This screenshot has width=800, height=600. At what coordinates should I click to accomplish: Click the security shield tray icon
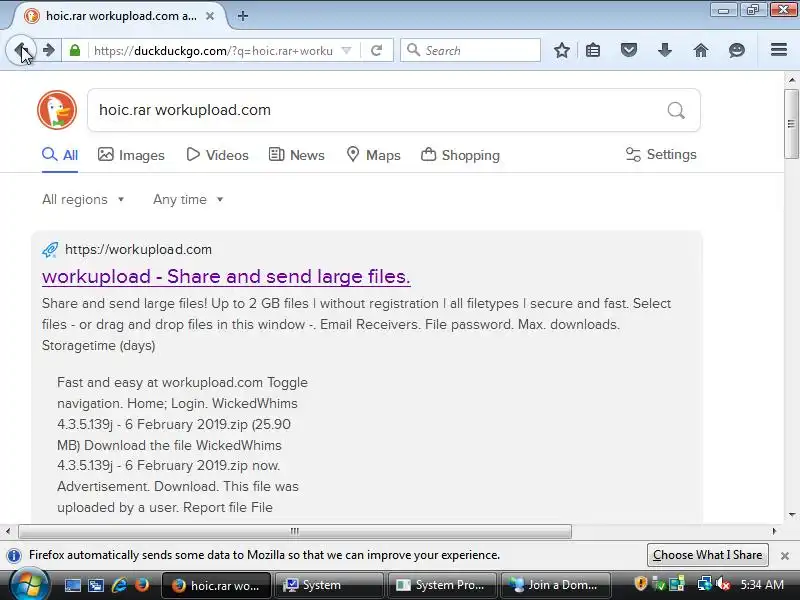coord(640,584)
